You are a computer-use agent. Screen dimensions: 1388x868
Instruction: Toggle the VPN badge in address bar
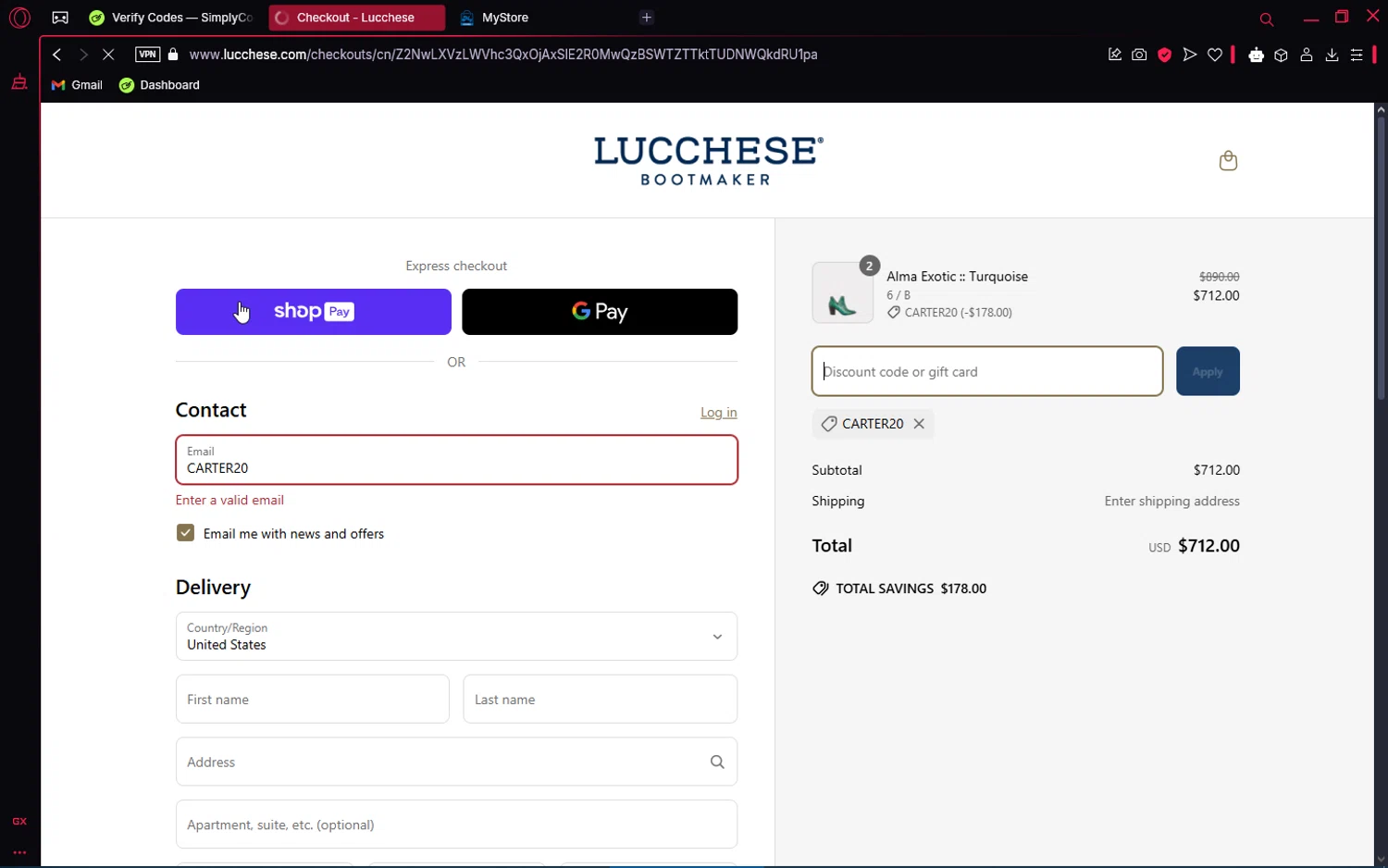pos(147,55)
